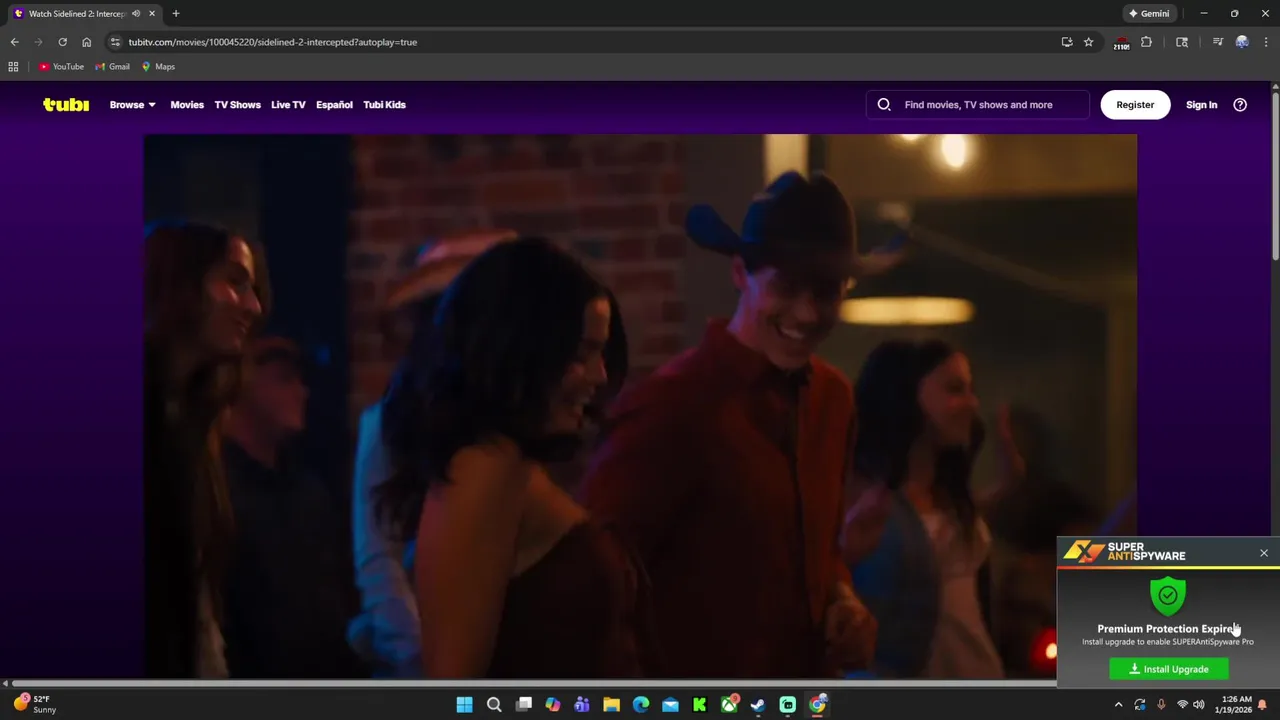This screenshot has width=1280, height=720.
Task: Open the Chrome three-dot menu
Action: [1266, 42]
